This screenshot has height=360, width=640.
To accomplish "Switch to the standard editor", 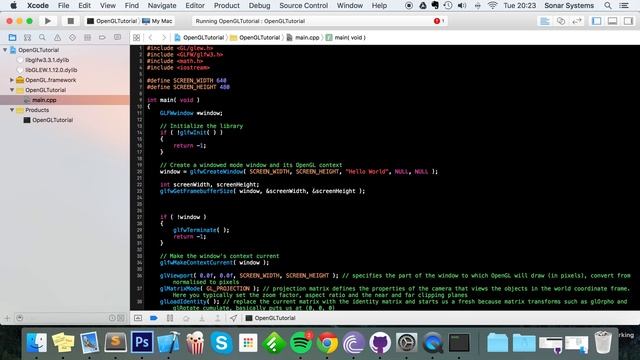I will [x=544, y=21].
